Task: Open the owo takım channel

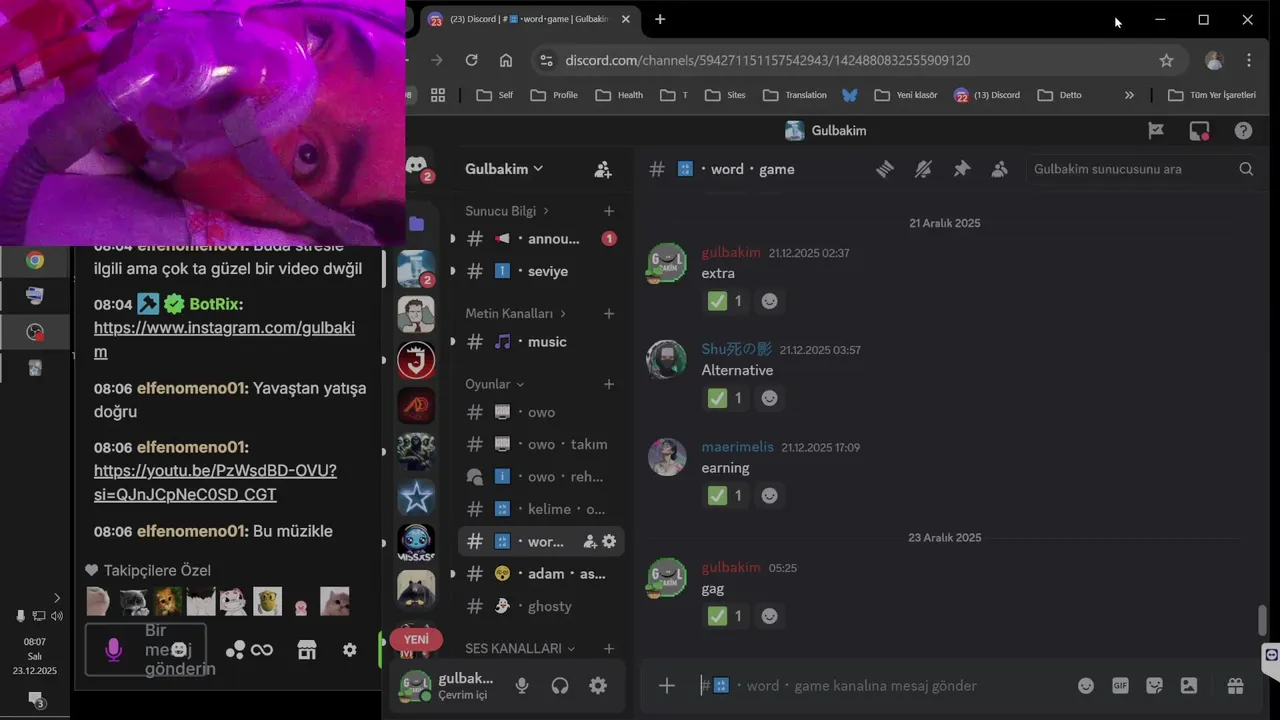Action: (x=541, y=444)
